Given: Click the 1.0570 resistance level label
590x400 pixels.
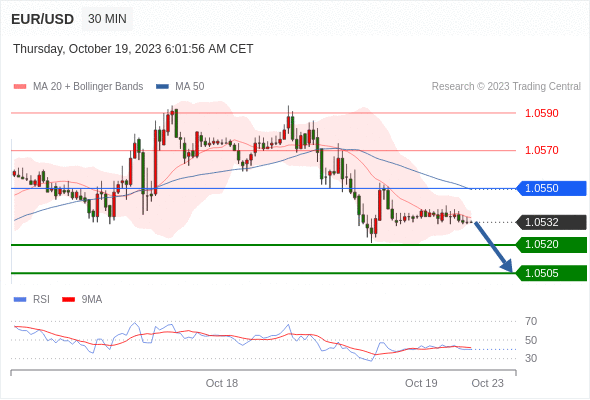Looking at the screenshot, I should tap(541, 151).
